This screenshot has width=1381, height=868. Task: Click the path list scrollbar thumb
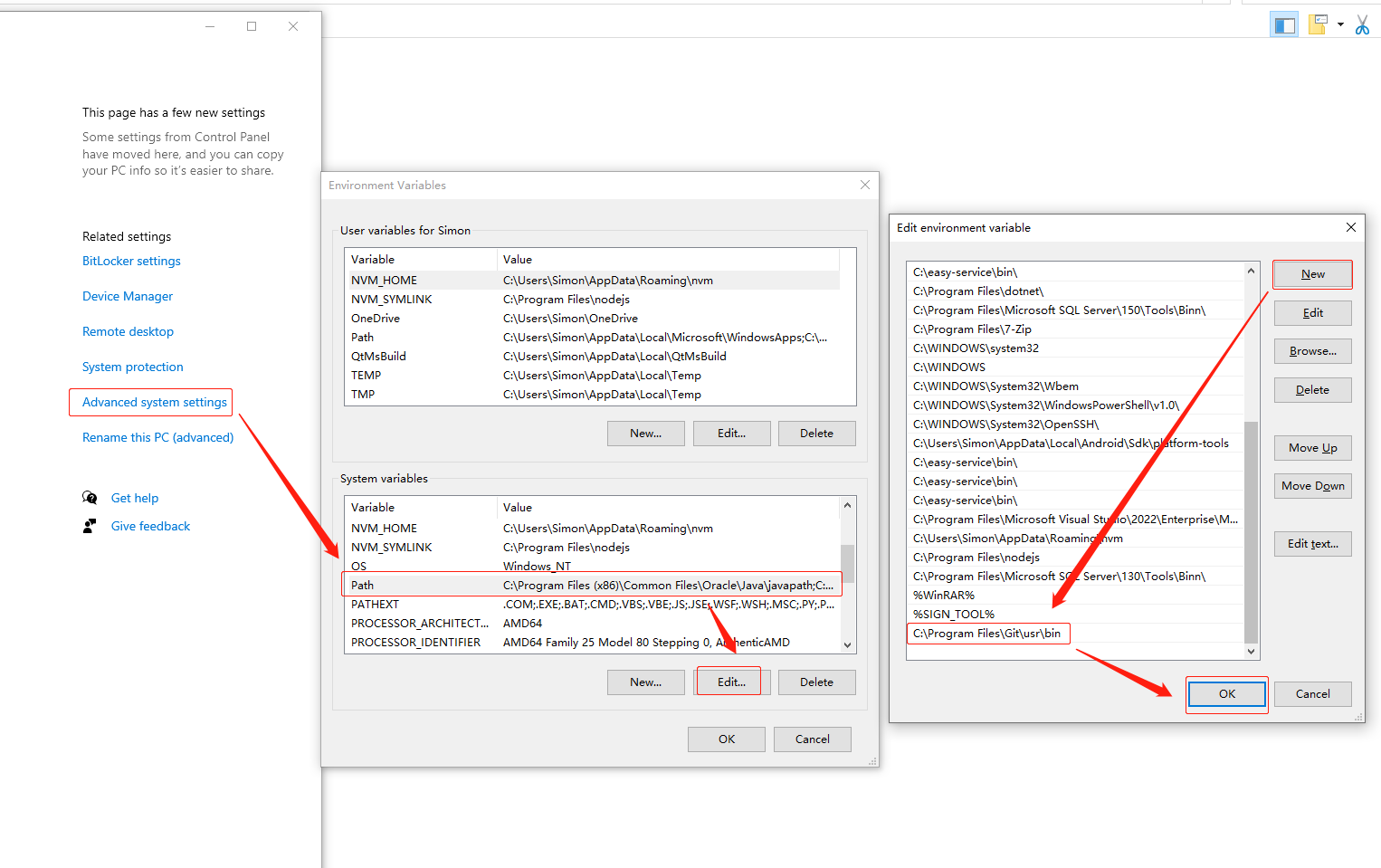(1251, 532)
